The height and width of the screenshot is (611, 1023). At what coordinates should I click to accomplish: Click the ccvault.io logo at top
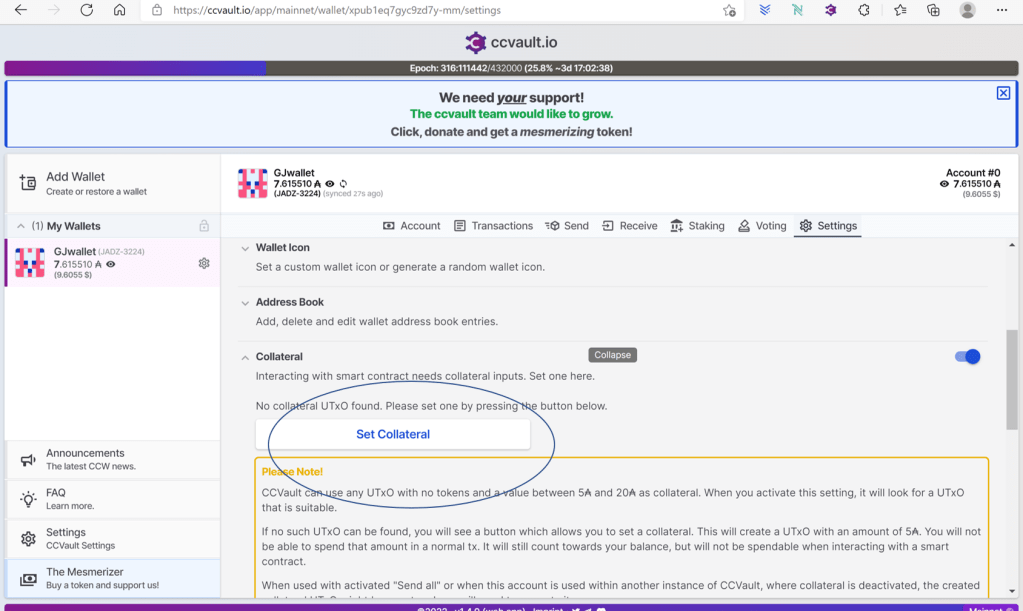click(511, 42)
